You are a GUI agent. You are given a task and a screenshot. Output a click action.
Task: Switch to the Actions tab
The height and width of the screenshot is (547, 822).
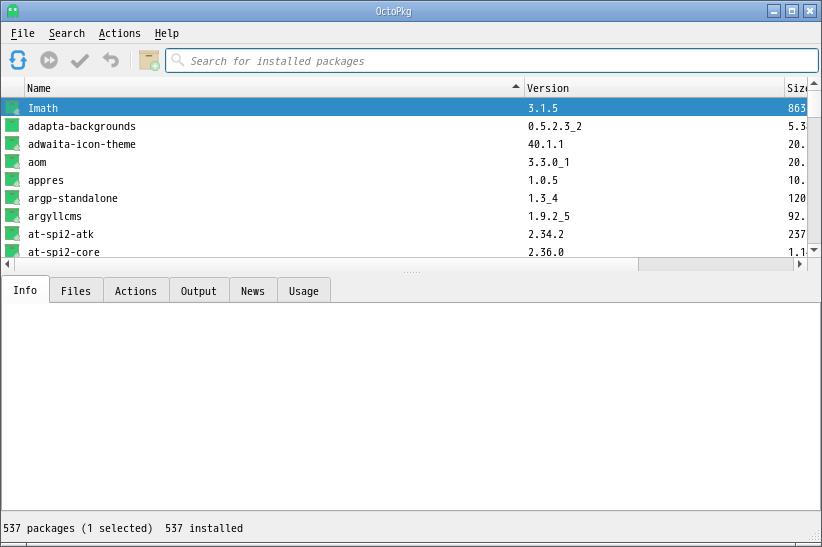pyautogui.click(x=136, y=291)
